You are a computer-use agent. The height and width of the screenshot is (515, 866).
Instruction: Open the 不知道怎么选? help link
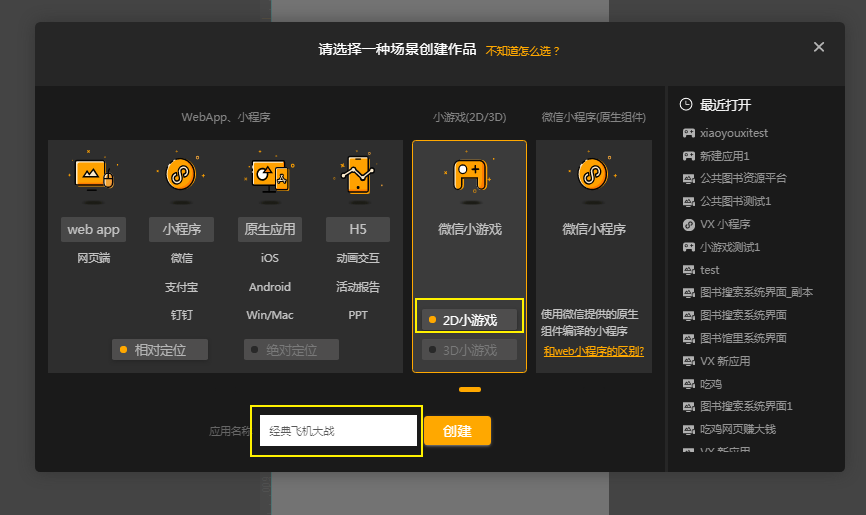[522, 51]
